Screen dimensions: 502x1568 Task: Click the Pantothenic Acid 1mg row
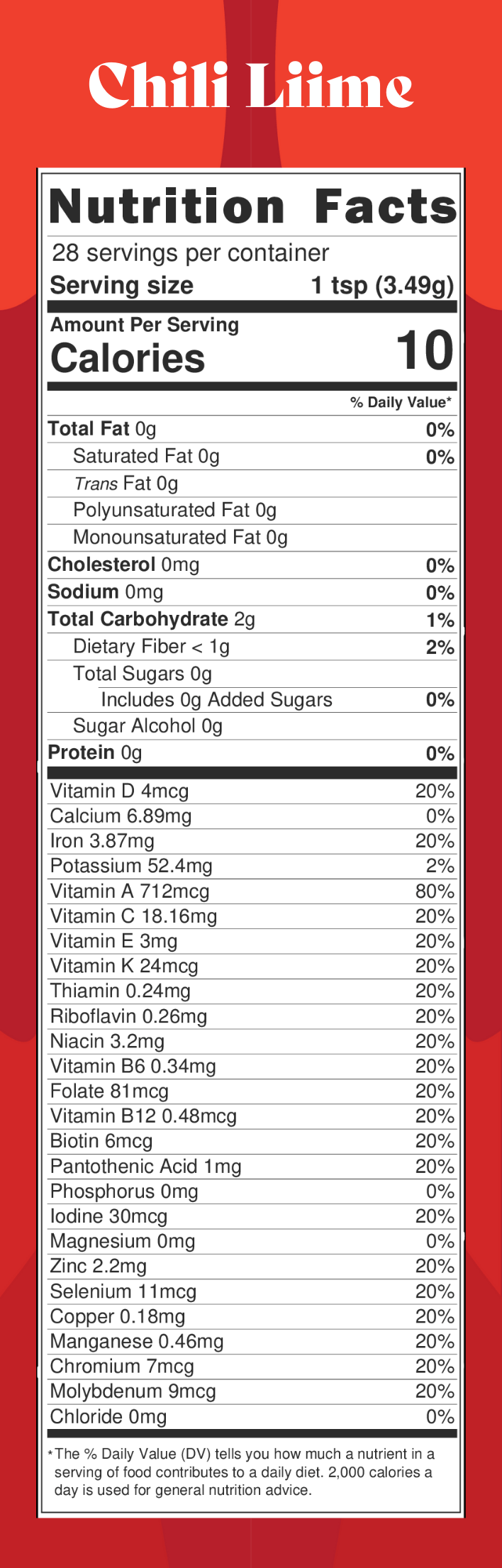[252, 1167]
